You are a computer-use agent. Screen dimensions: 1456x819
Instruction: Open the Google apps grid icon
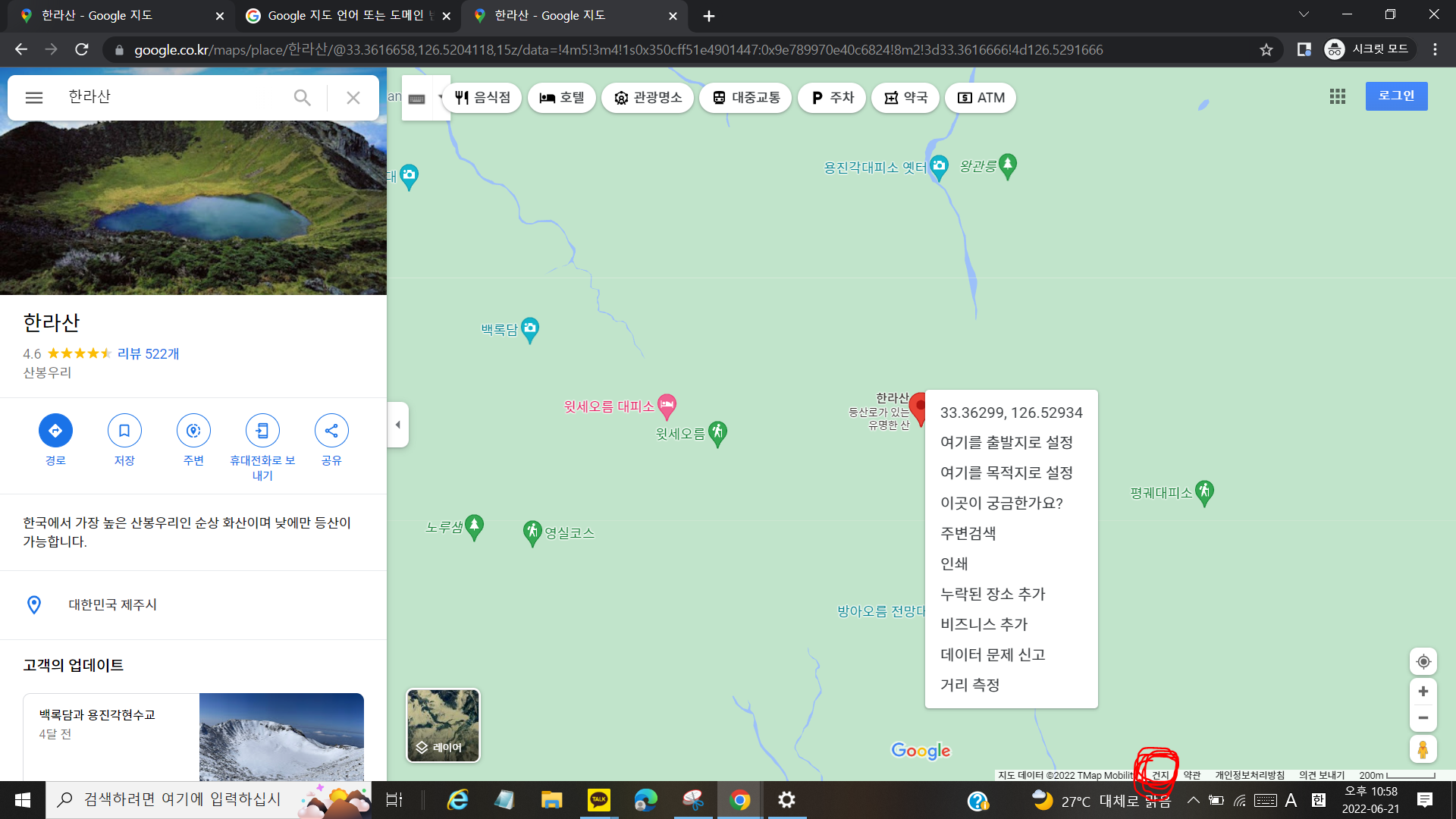tap(1338, 96)
